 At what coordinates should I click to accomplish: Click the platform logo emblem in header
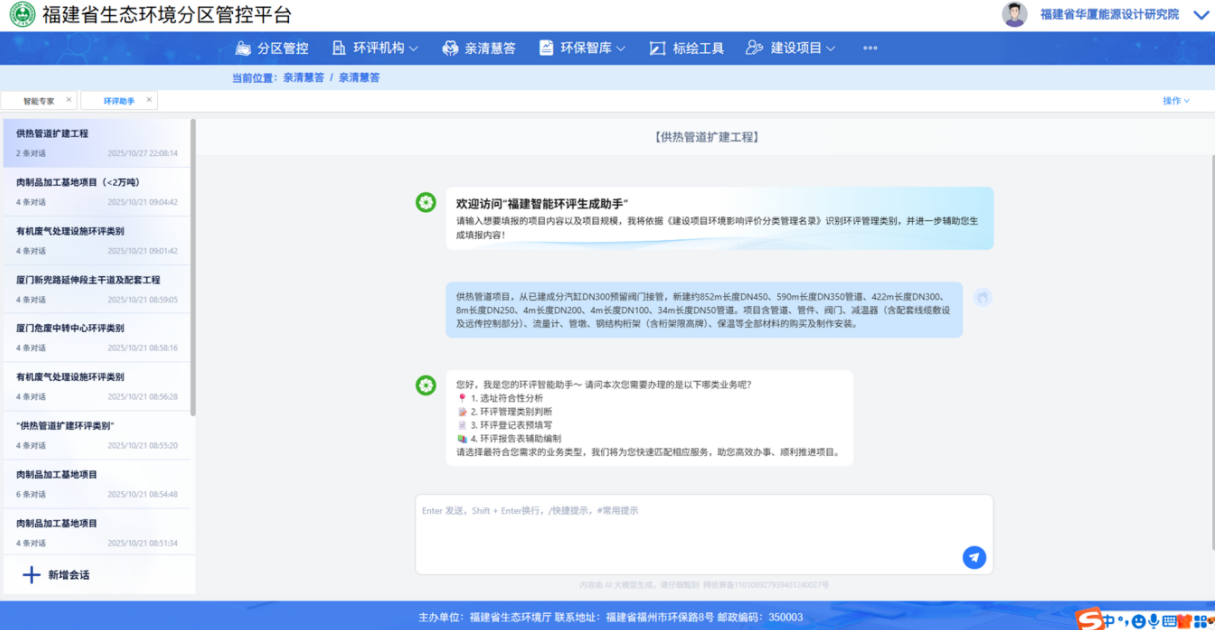point(22,14)
